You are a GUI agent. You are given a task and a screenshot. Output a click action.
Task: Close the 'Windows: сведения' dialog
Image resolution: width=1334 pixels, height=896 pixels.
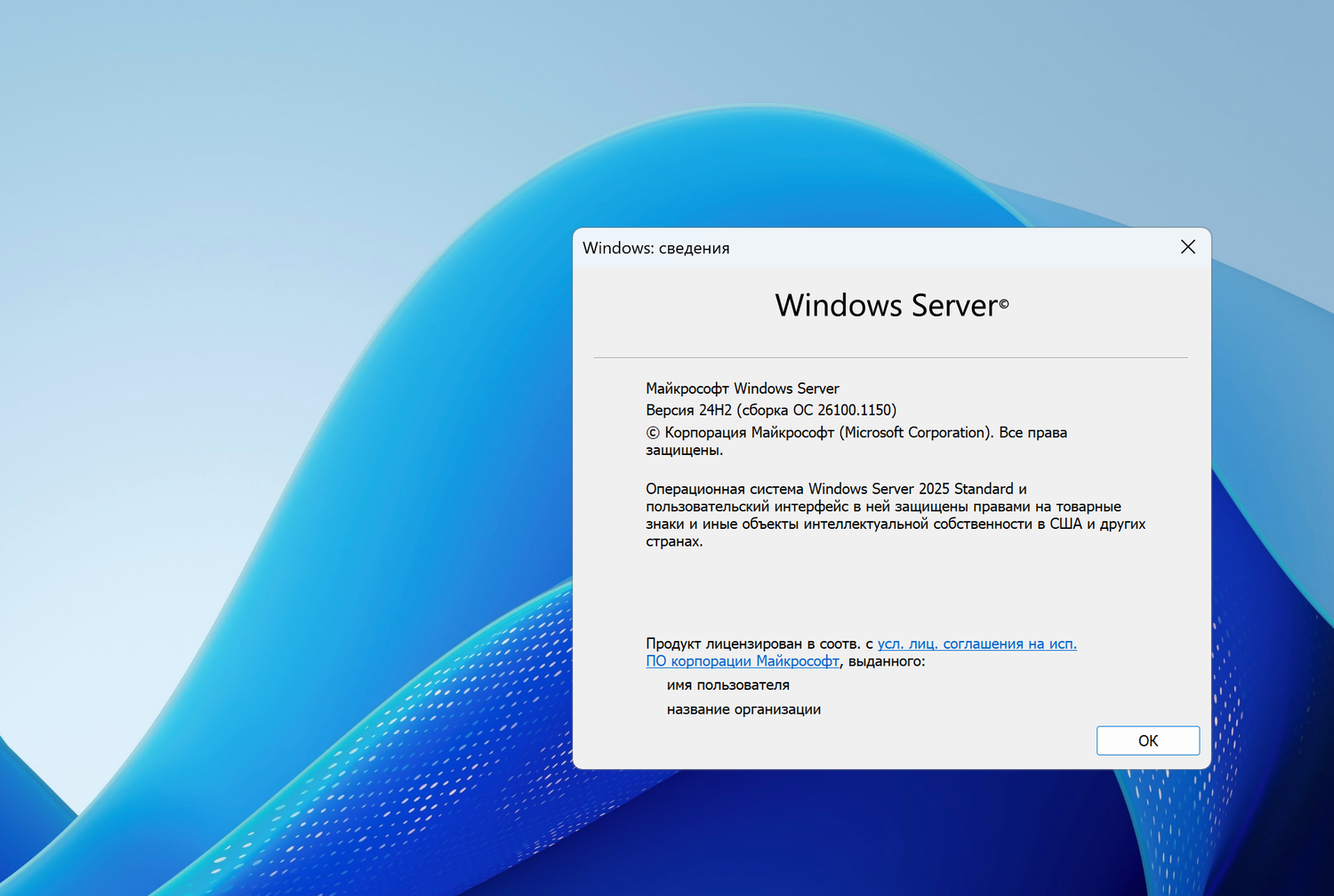1187,247
